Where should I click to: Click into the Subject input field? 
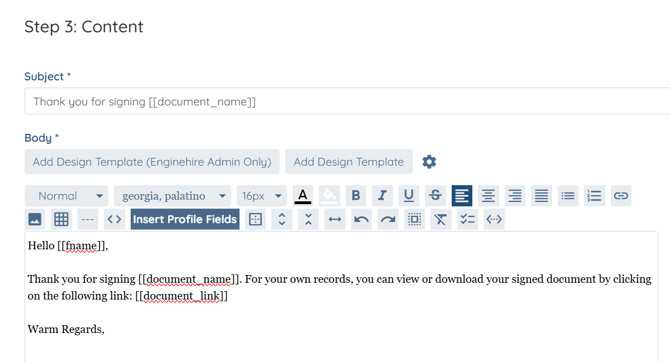click(347, 101)
